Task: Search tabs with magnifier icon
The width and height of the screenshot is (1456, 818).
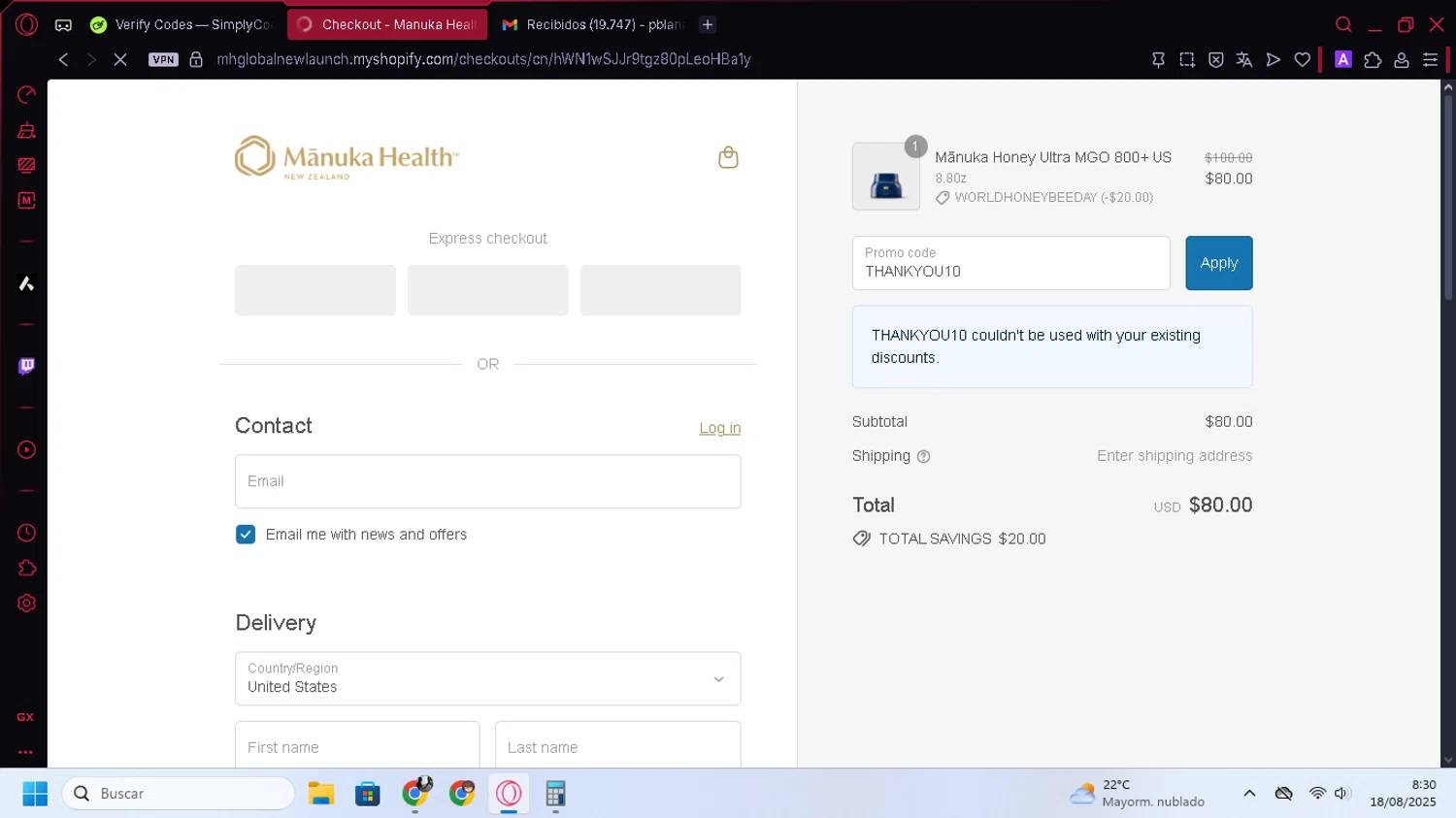Action: (x=1343, y=24)
